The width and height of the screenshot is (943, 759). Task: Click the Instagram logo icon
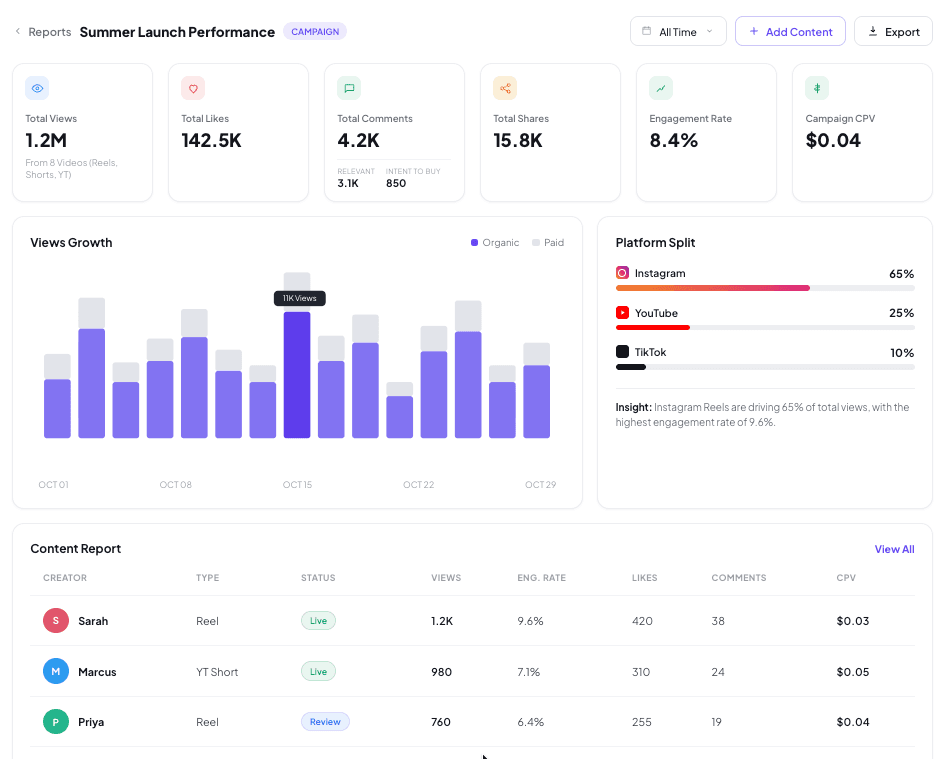pyautogui.click(x=622, y=273)
